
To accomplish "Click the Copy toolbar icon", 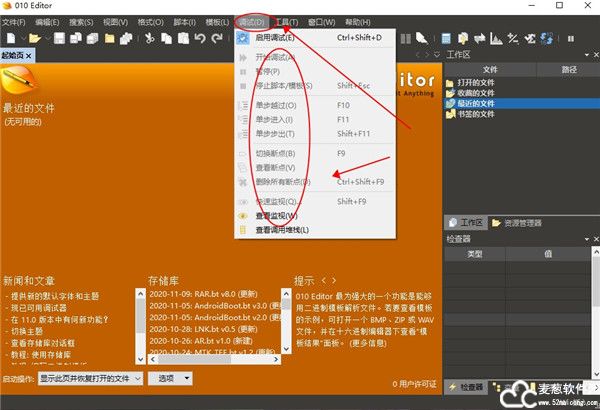I will point(166,38).
